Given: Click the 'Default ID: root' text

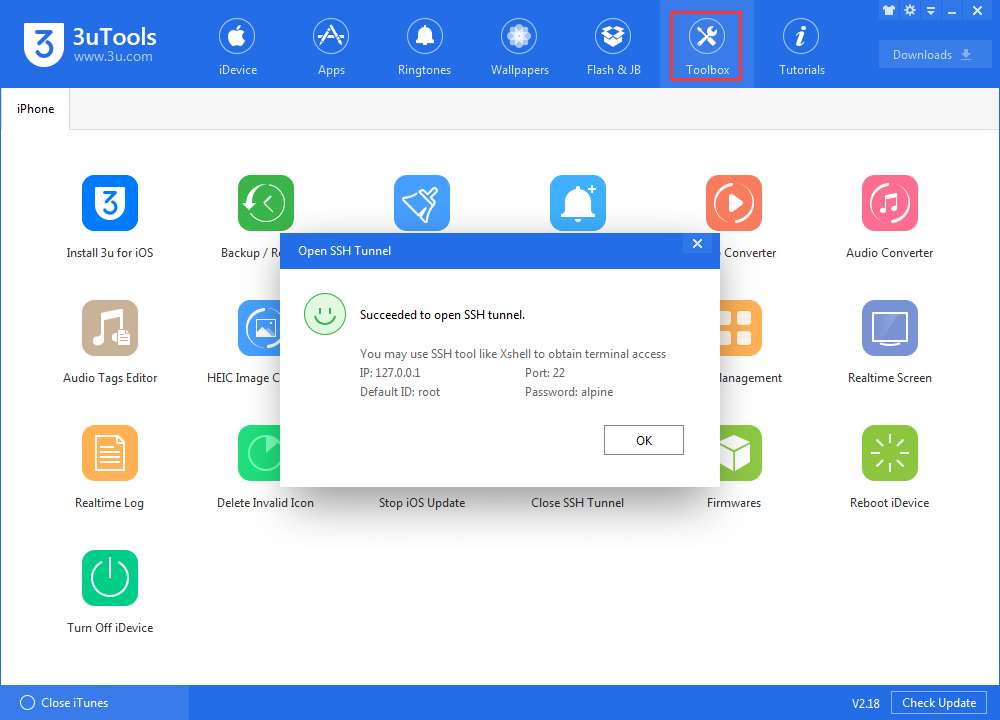Looking at the screenshot, I should tap(400, 392).
